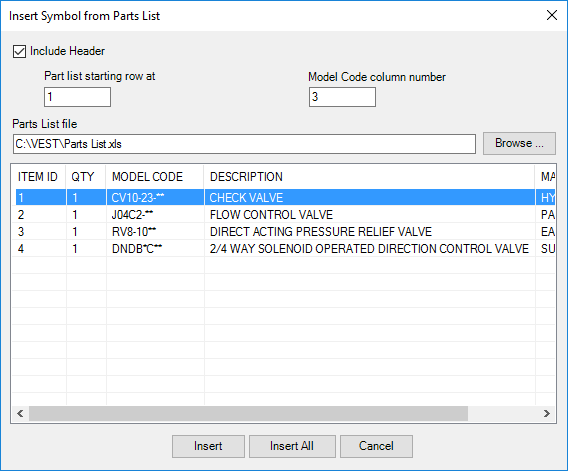The width and height of the screenshot is (568, 471).
Task: Click the Parts List file path field
Action: point(244,144)
